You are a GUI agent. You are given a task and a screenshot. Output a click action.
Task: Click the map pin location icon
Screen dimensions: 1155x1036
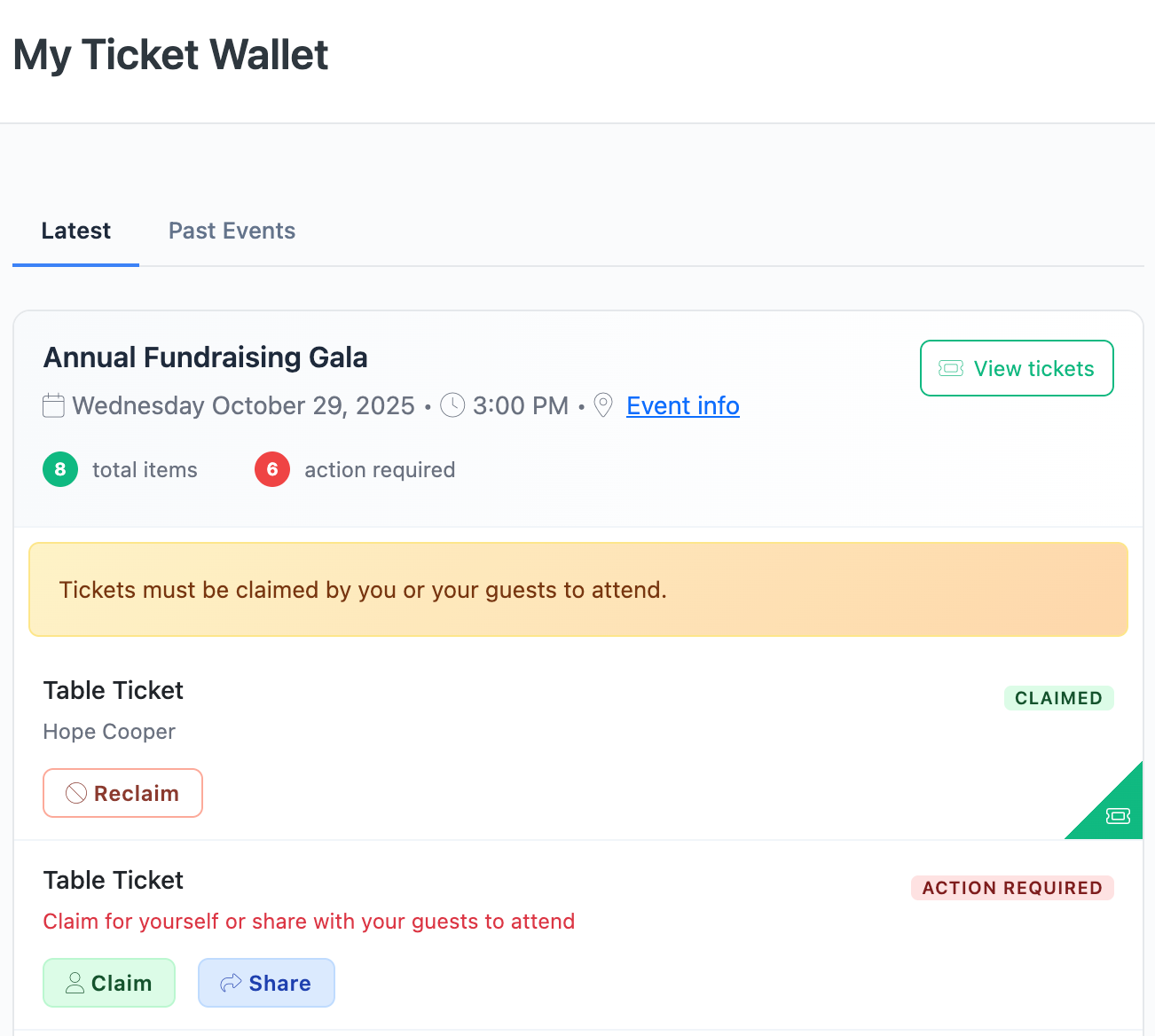(x=603, y=405)
